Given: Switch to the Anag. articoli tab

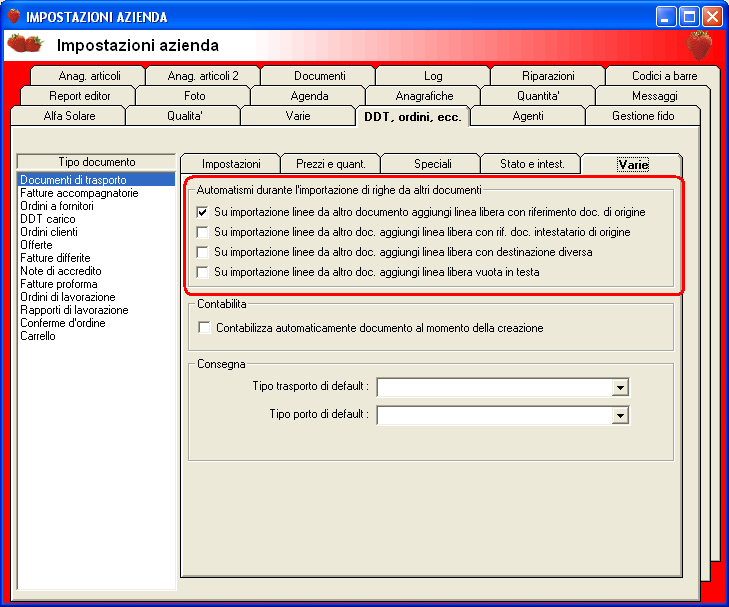Looking at the screenshot, I should pyautogui.click(x=89, y=76).
